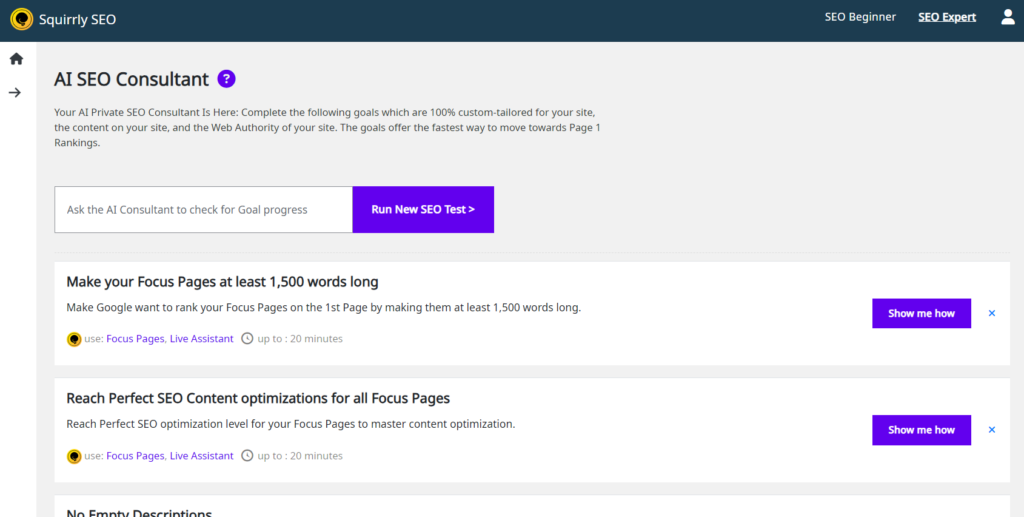This screenshot has width=1024, height=517.
Task: Click the Squirrly SEO logo icon
Action: pos(22,19)
